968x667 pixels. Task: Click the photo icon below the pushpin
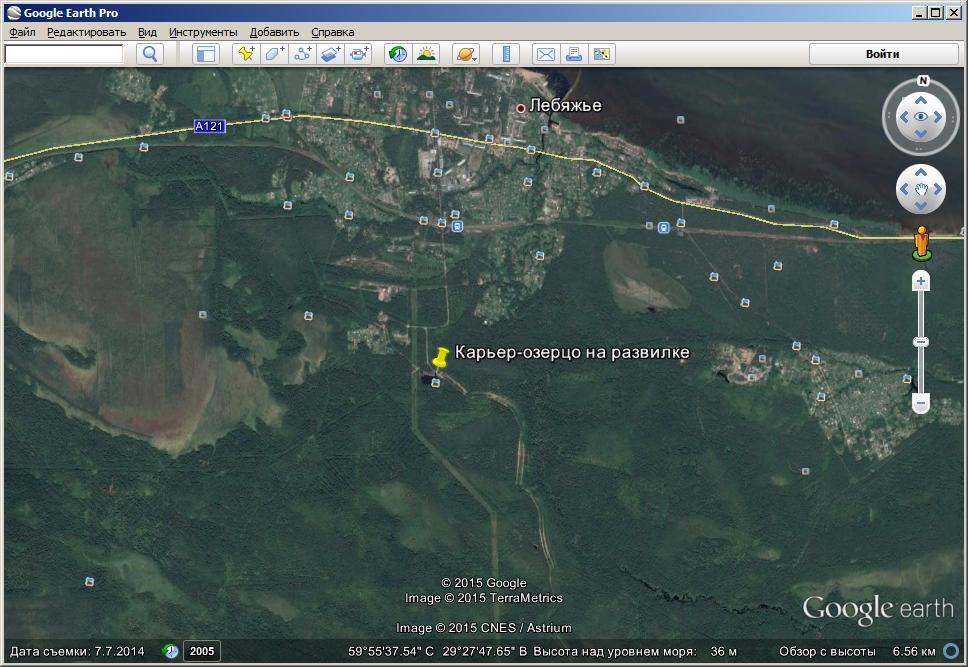pyautogui.click(x=436, y=383)
